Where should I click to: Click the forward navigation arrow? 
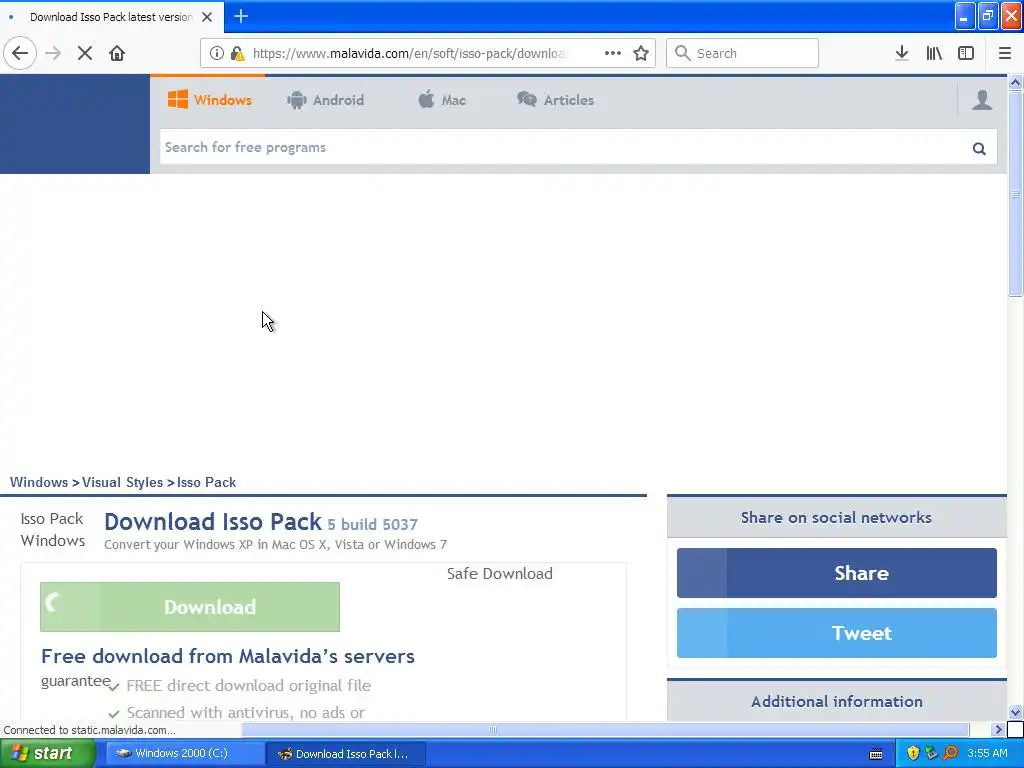53,53
